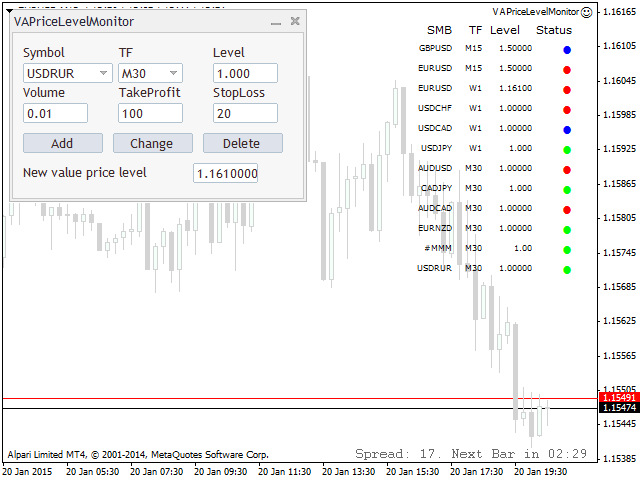This screenshot has width=640, height=480.
Task: Expand the TF dropdown showing M30
Action: [x=150, y=73]
